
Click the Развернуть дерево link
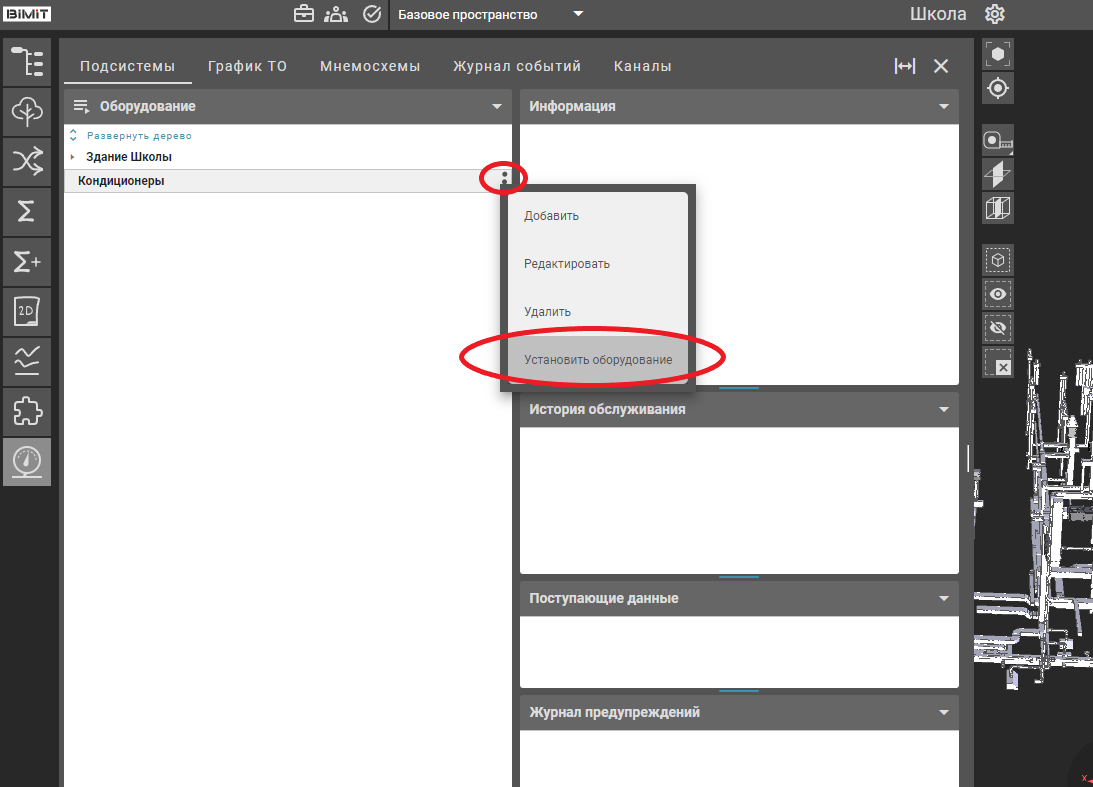[139, 135]
